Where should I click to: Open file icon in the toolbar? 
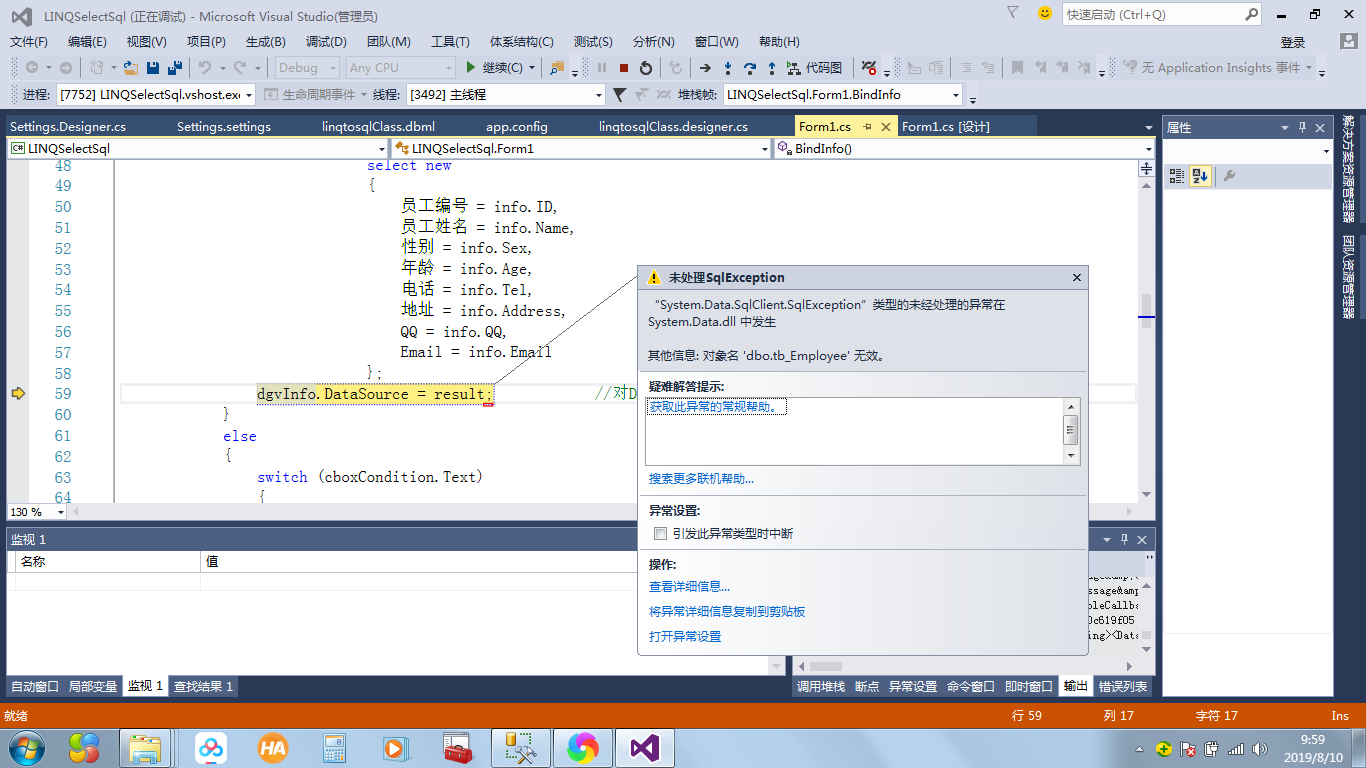click(x=131, y=68)
